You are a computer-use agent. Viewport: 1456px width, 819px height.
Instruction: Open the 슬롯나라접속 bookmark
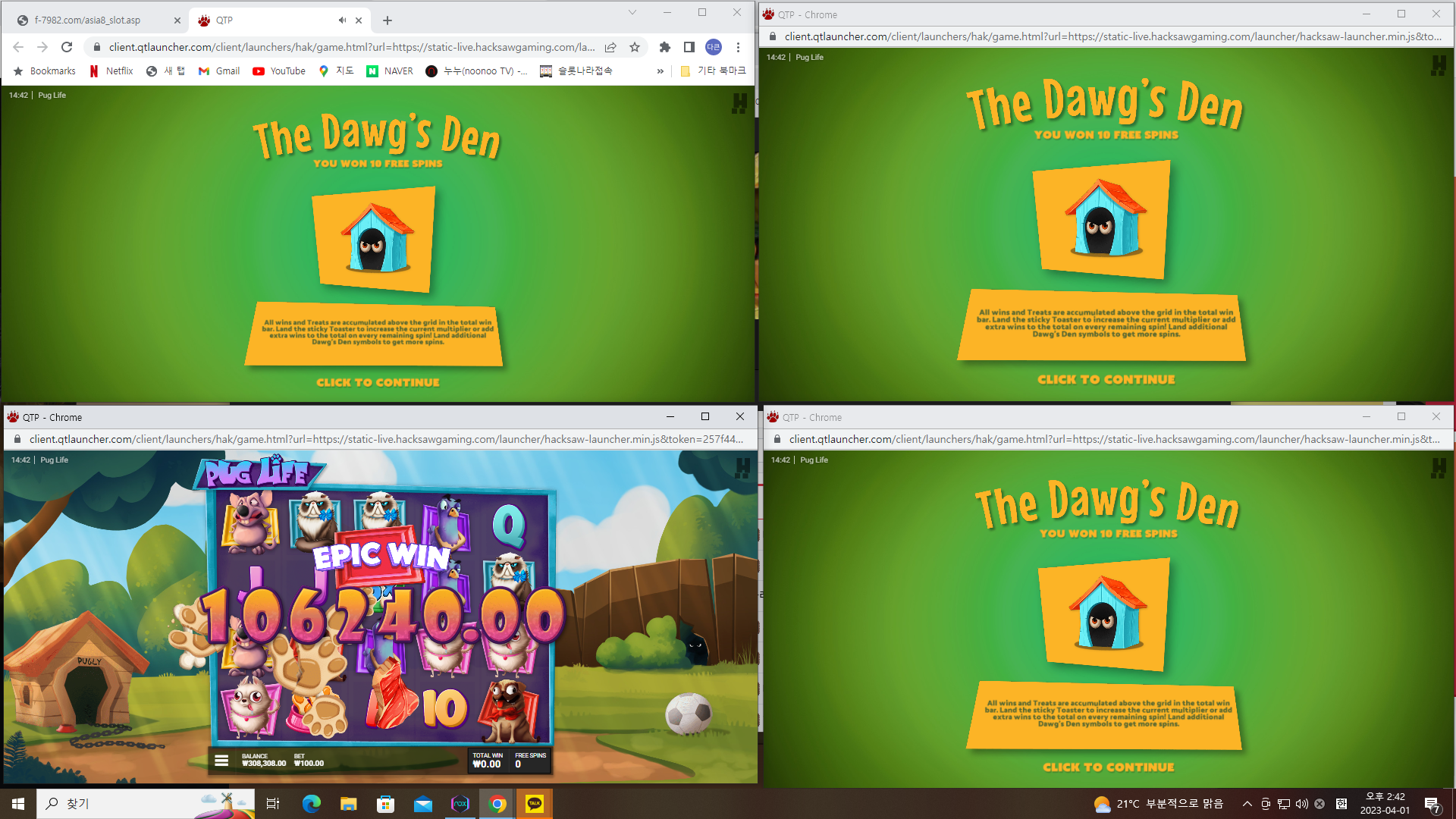[576, 71]
